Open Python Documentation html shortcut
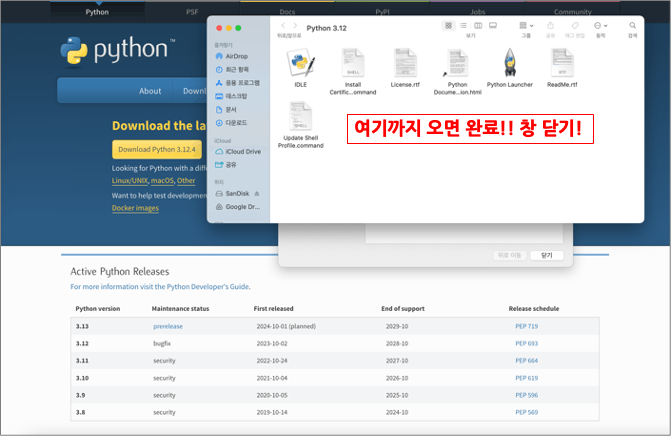Screen dimensions: 671x436 457,63
